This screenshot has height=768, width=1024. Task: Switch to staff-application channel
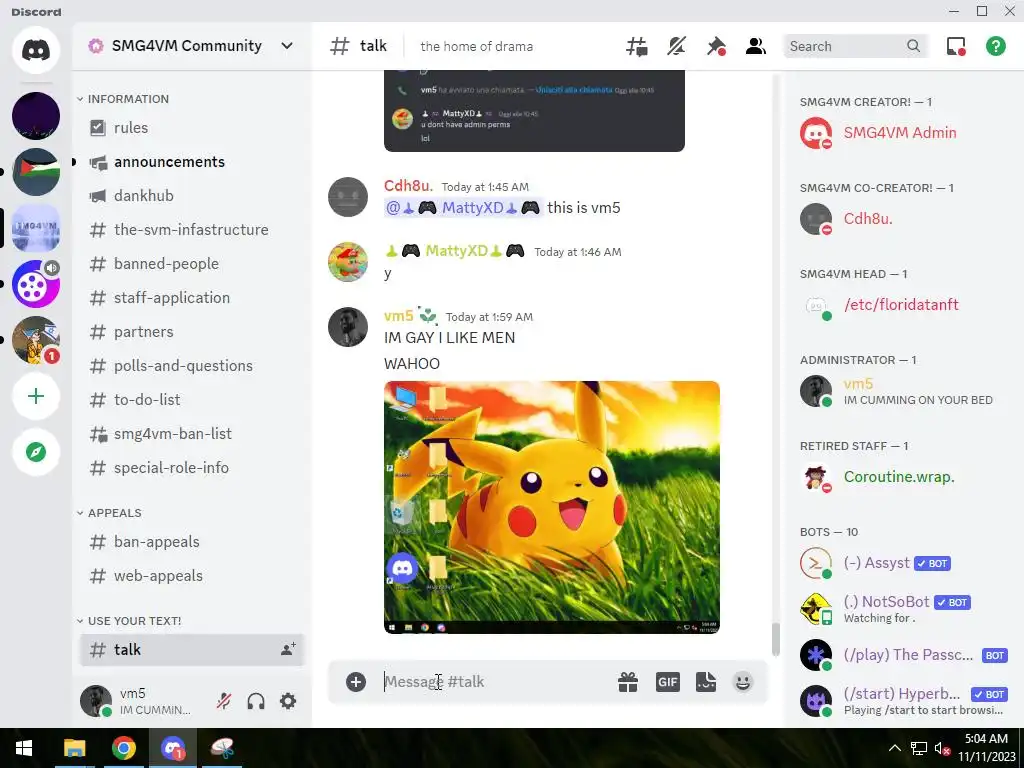point(191,298)
